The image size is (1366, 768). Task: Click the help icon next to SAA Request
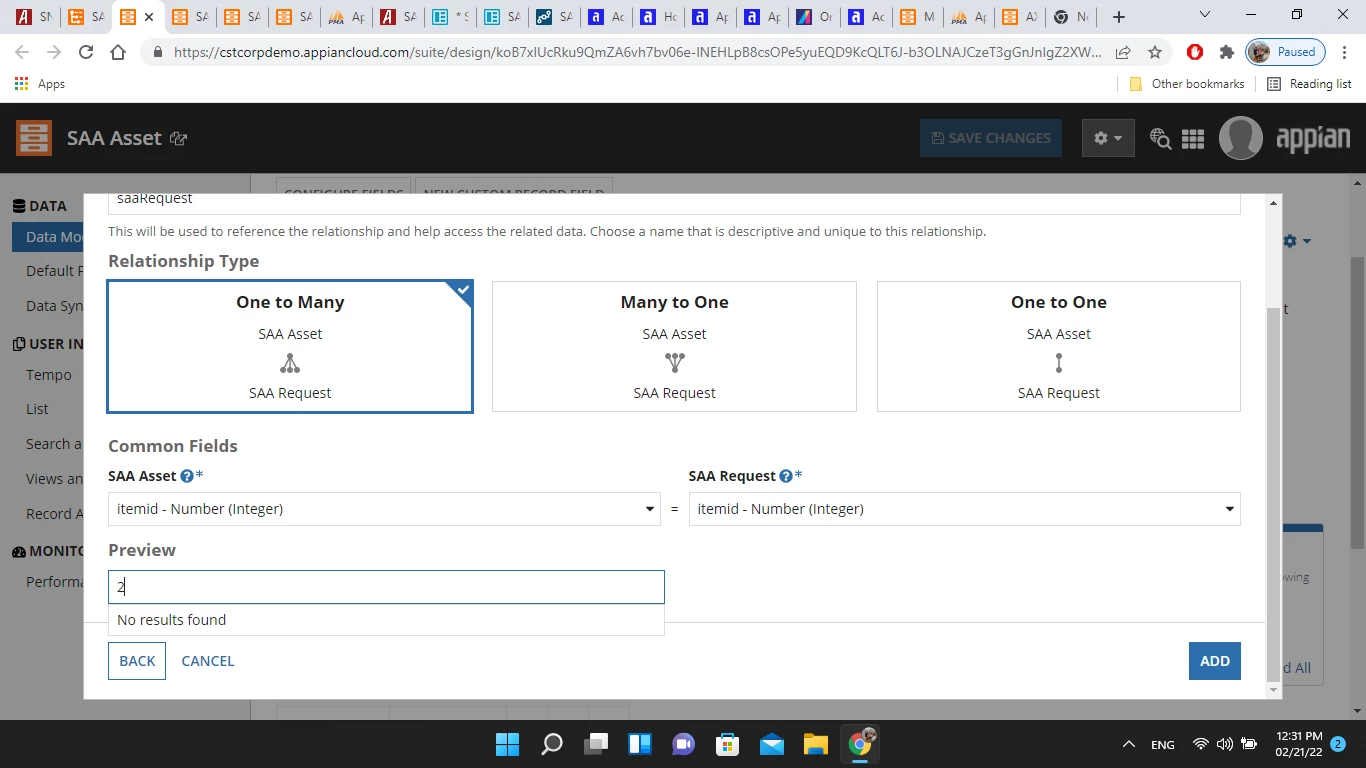[786, 476]
